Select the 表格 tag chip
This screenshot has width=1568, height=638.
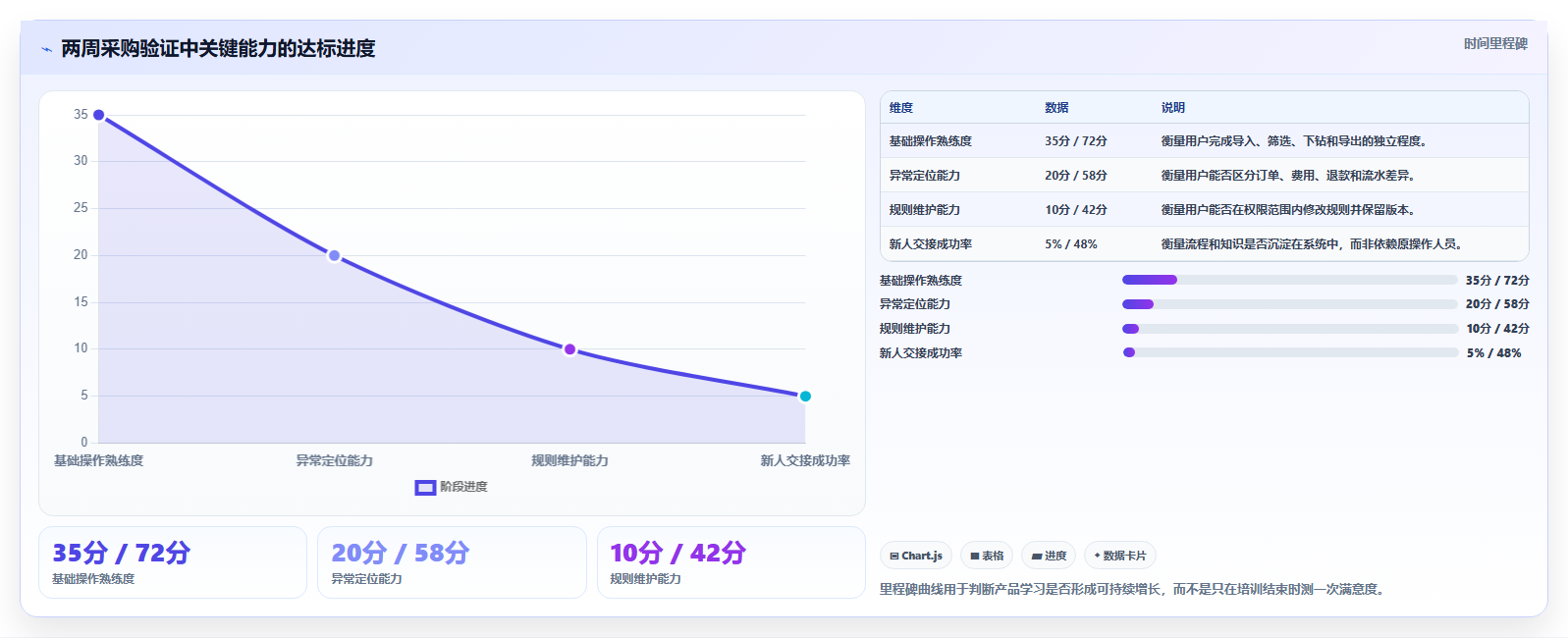(x=987, y=556)
